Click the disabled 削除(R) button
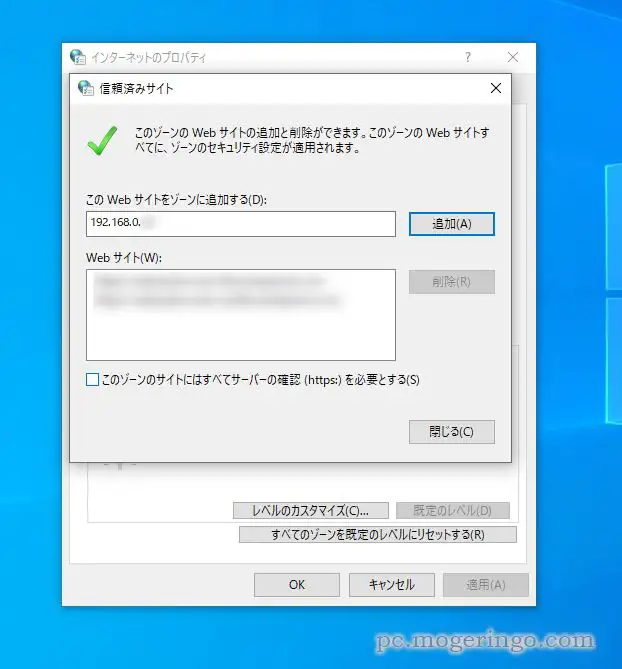 (x=452, y=282)
